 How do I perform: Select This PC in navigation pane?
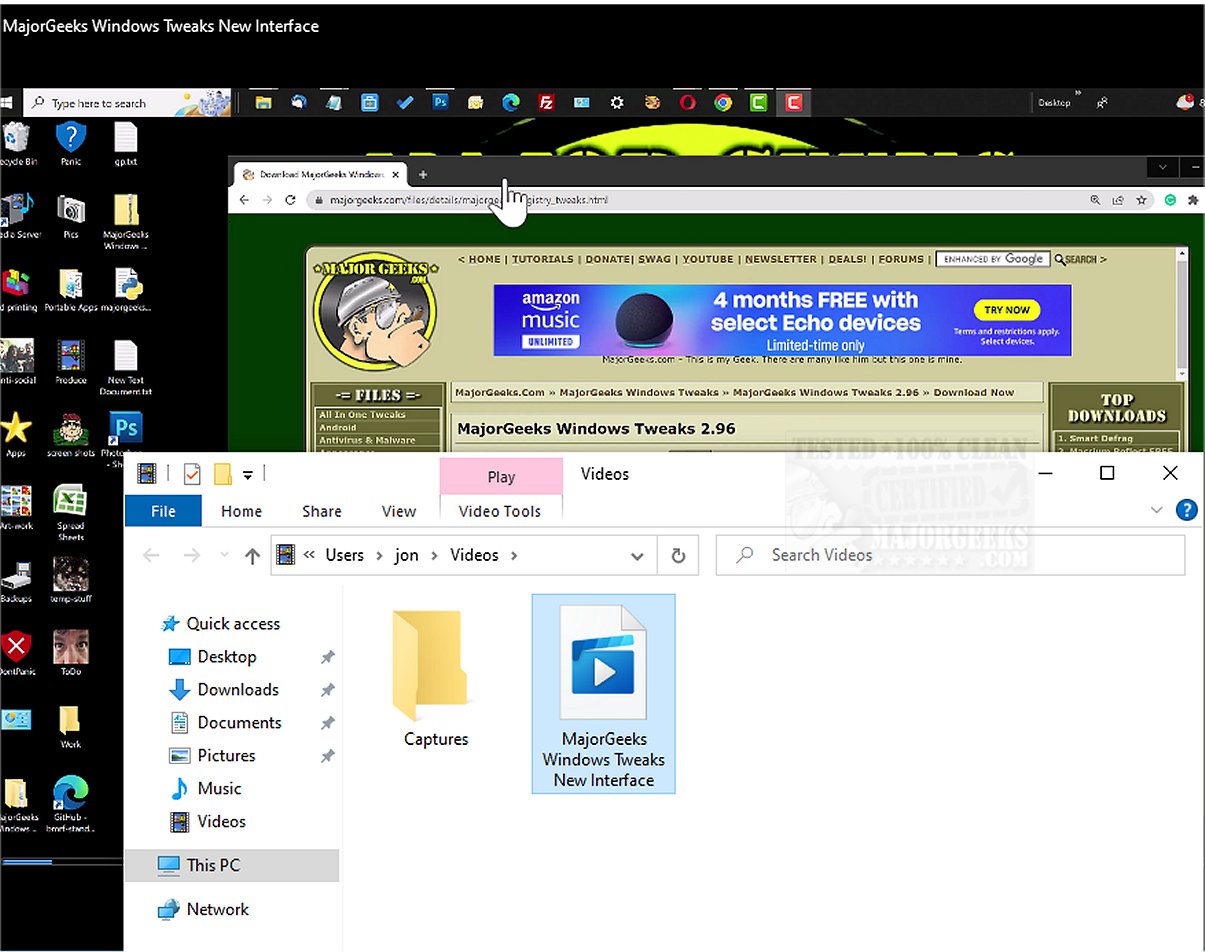[232, 865]
